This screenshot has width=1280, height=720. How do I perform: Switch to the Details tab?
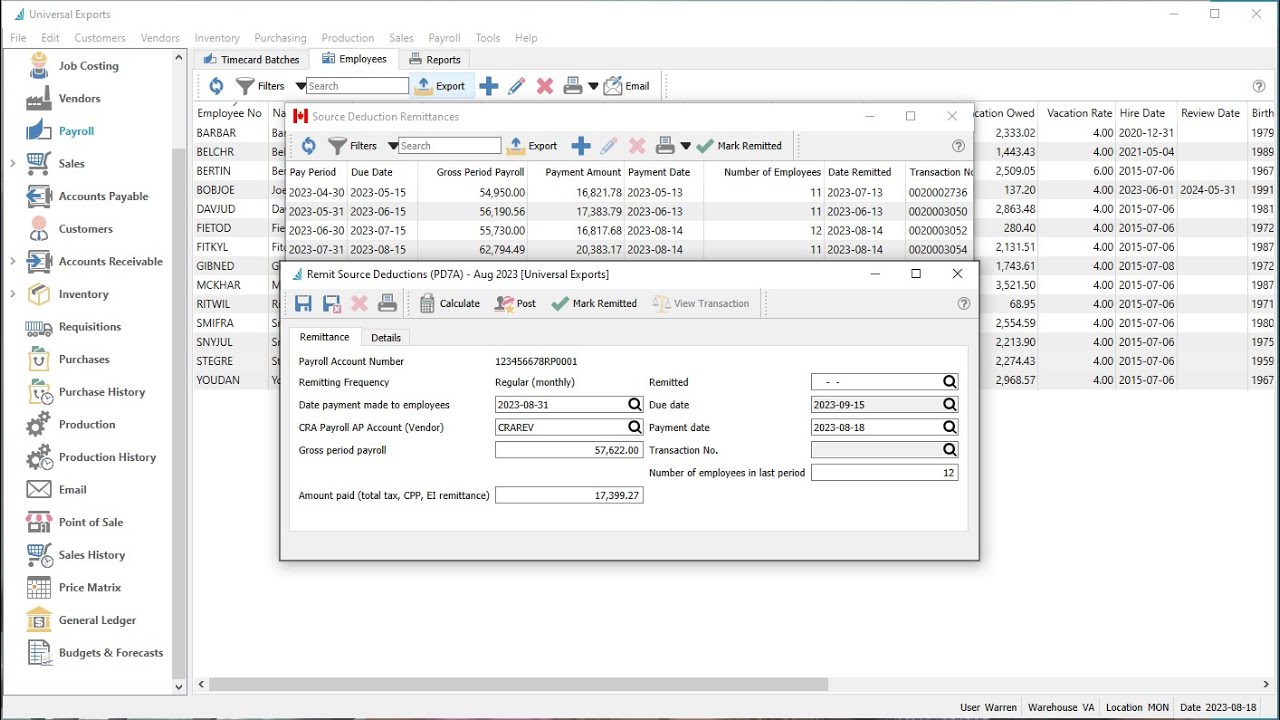click(x=386, y=338)
